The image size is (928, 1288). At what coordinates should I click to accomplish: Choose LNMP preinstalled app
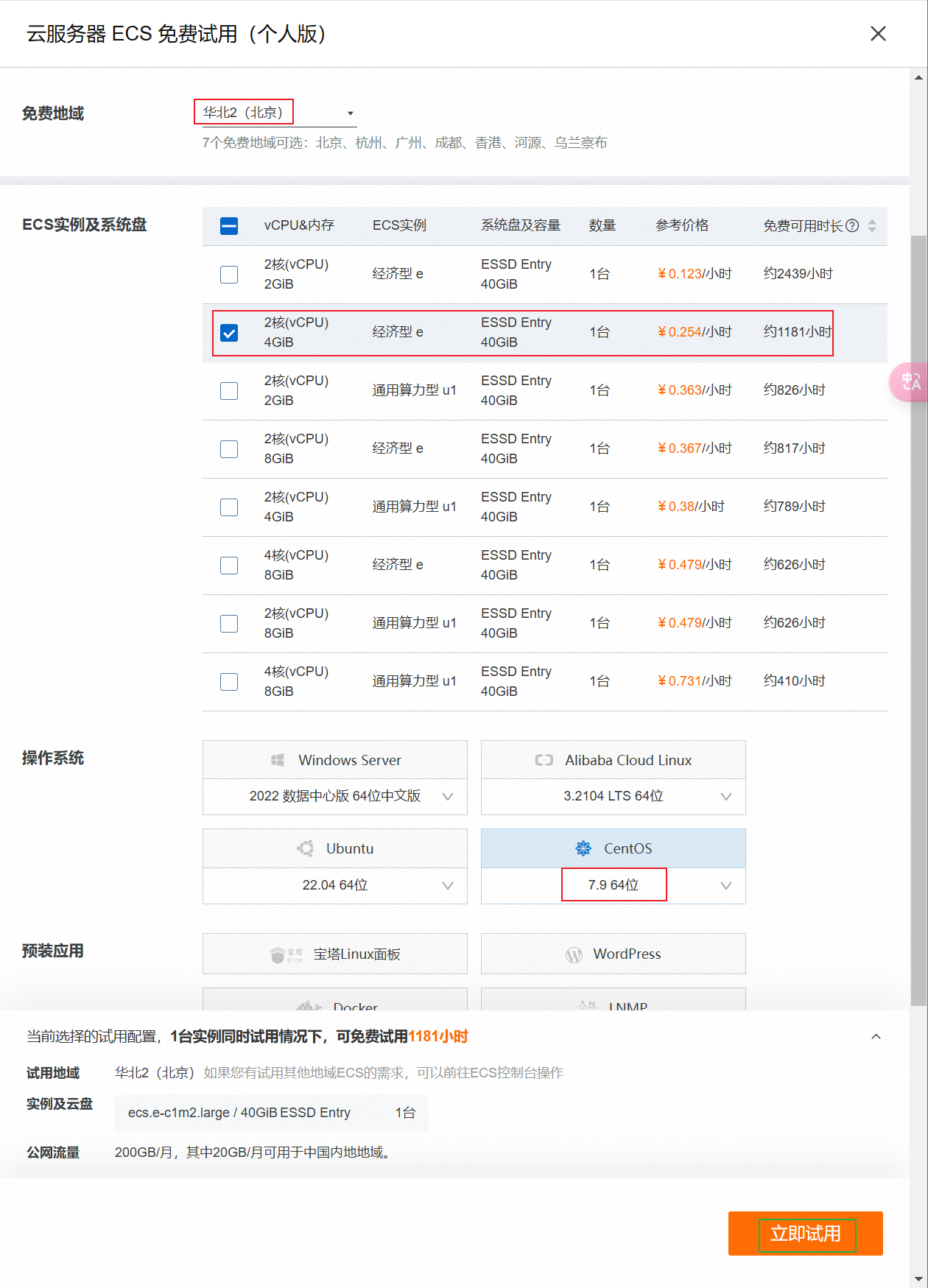[614, 999]
